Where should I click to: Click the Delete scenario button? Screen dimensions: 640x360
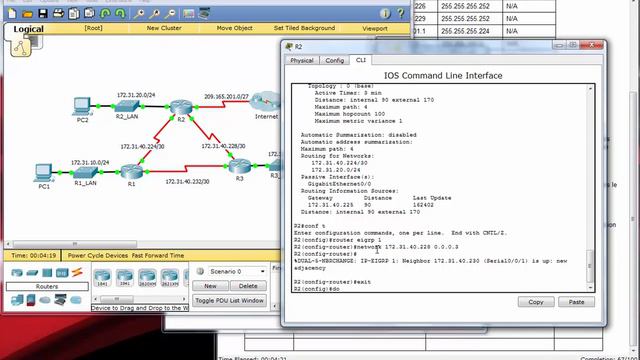pyautogui.click(x=248, y=286)
